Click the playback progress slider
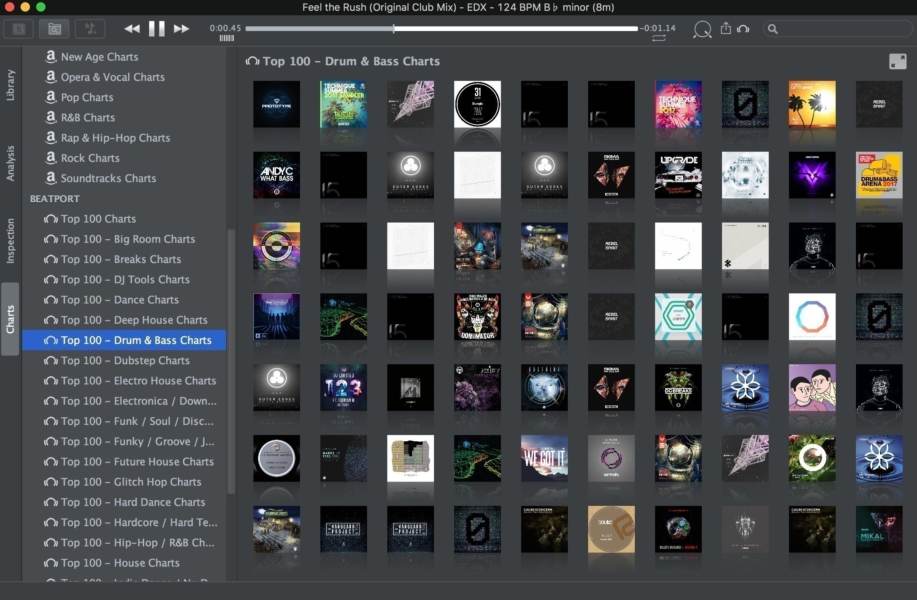 [442, 28]
